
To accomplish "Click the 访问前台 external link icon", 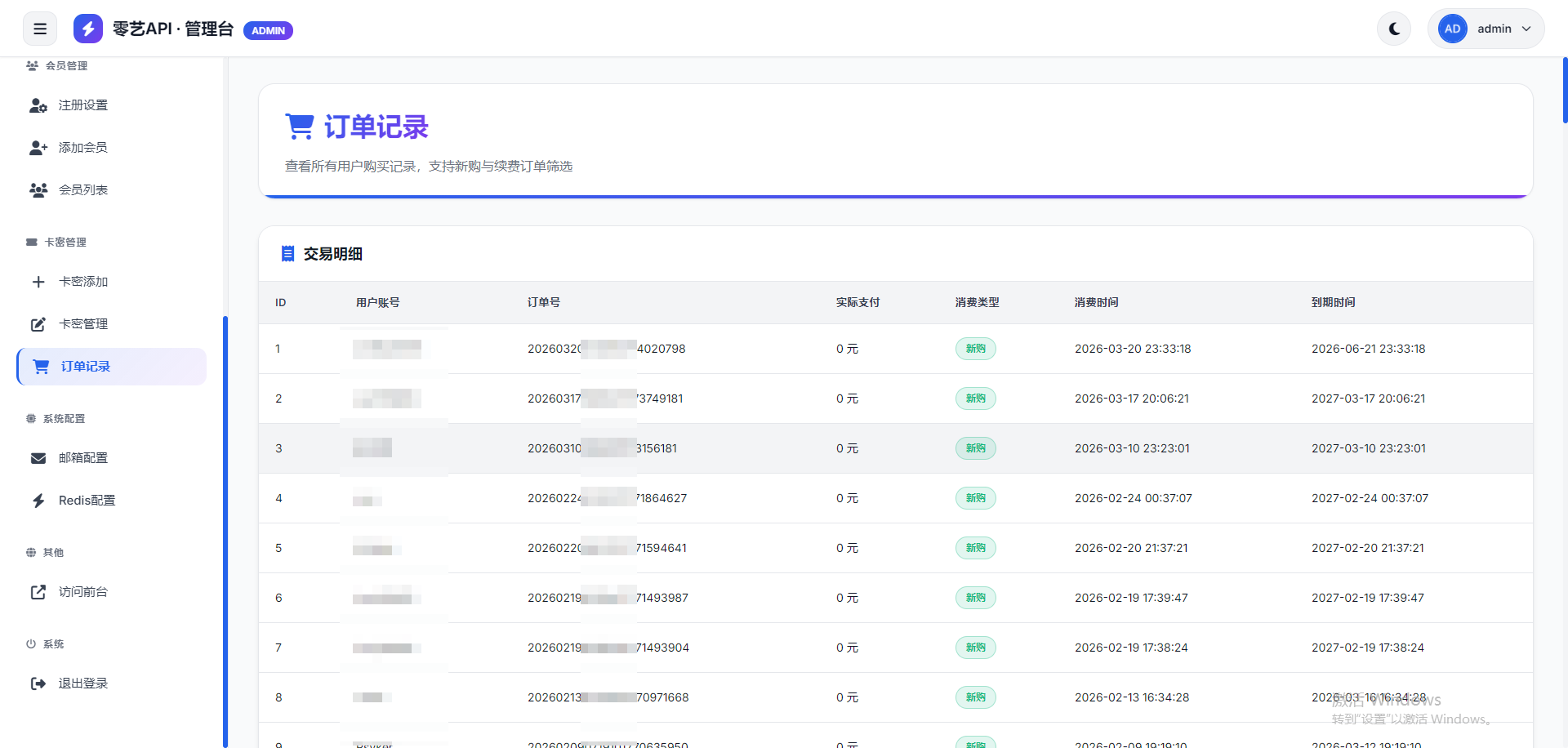I will point(38,592).
